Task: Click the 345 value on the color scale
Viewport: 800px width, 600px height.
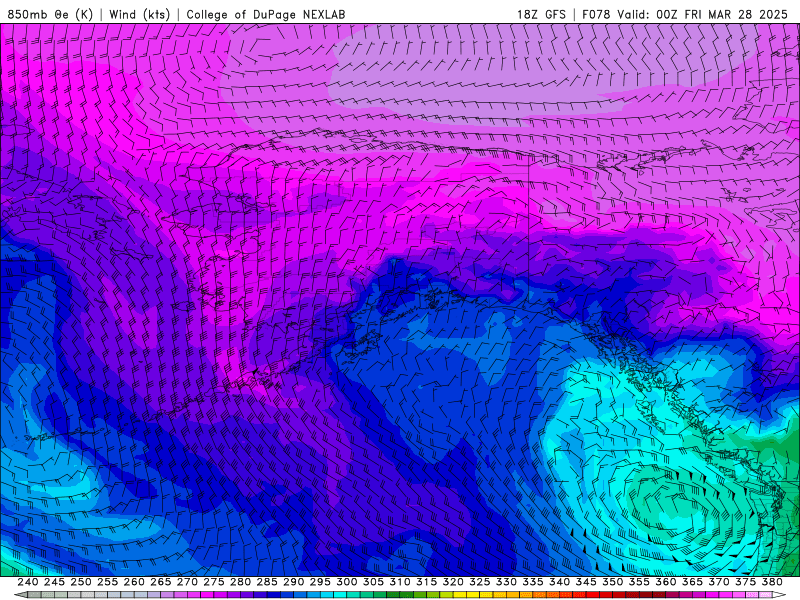Action: [x=586, y=582]
